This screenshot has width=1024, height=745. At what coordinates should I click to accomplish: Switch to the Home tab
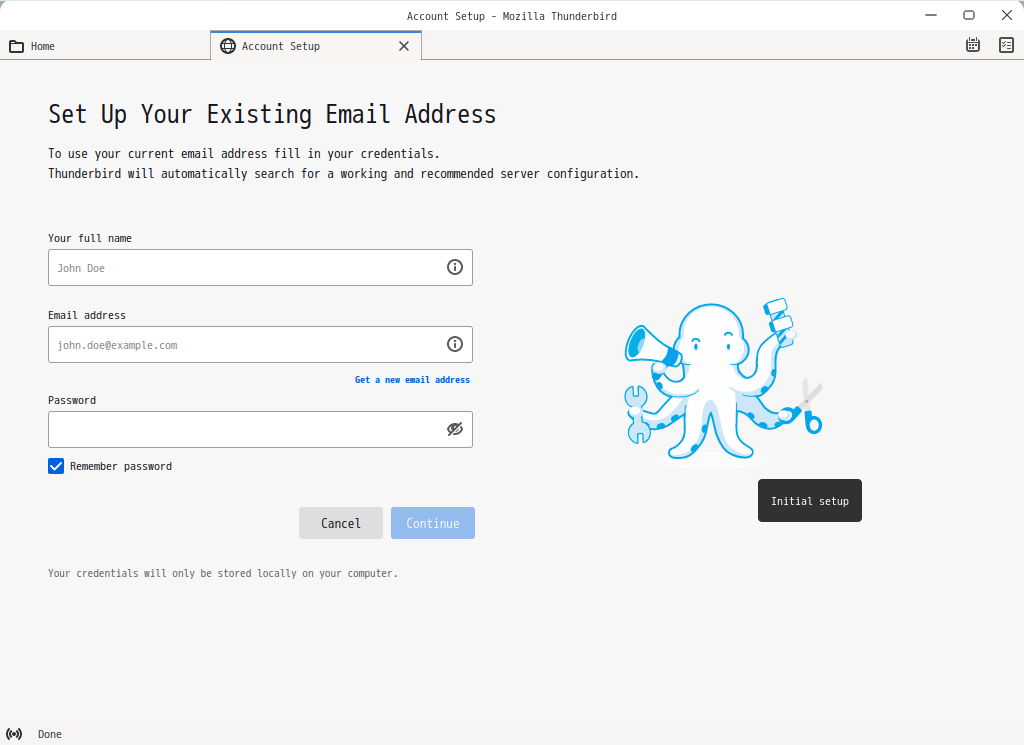[104, 46]
